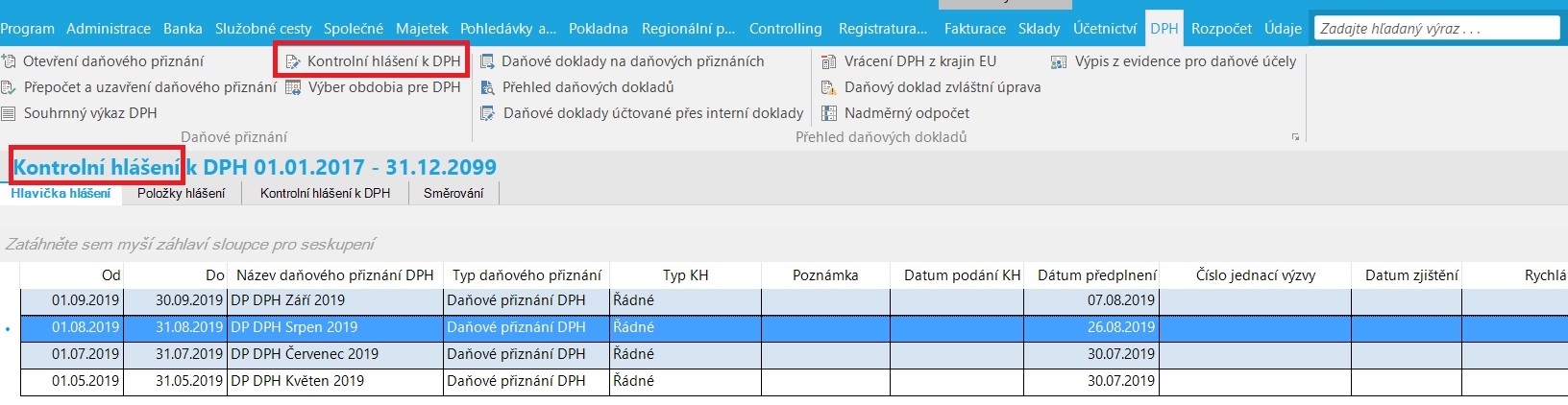Open the Souhrnný výkaz DPH icon
This screenshot has width=1568, height=405.
click(x=9, y=113)
